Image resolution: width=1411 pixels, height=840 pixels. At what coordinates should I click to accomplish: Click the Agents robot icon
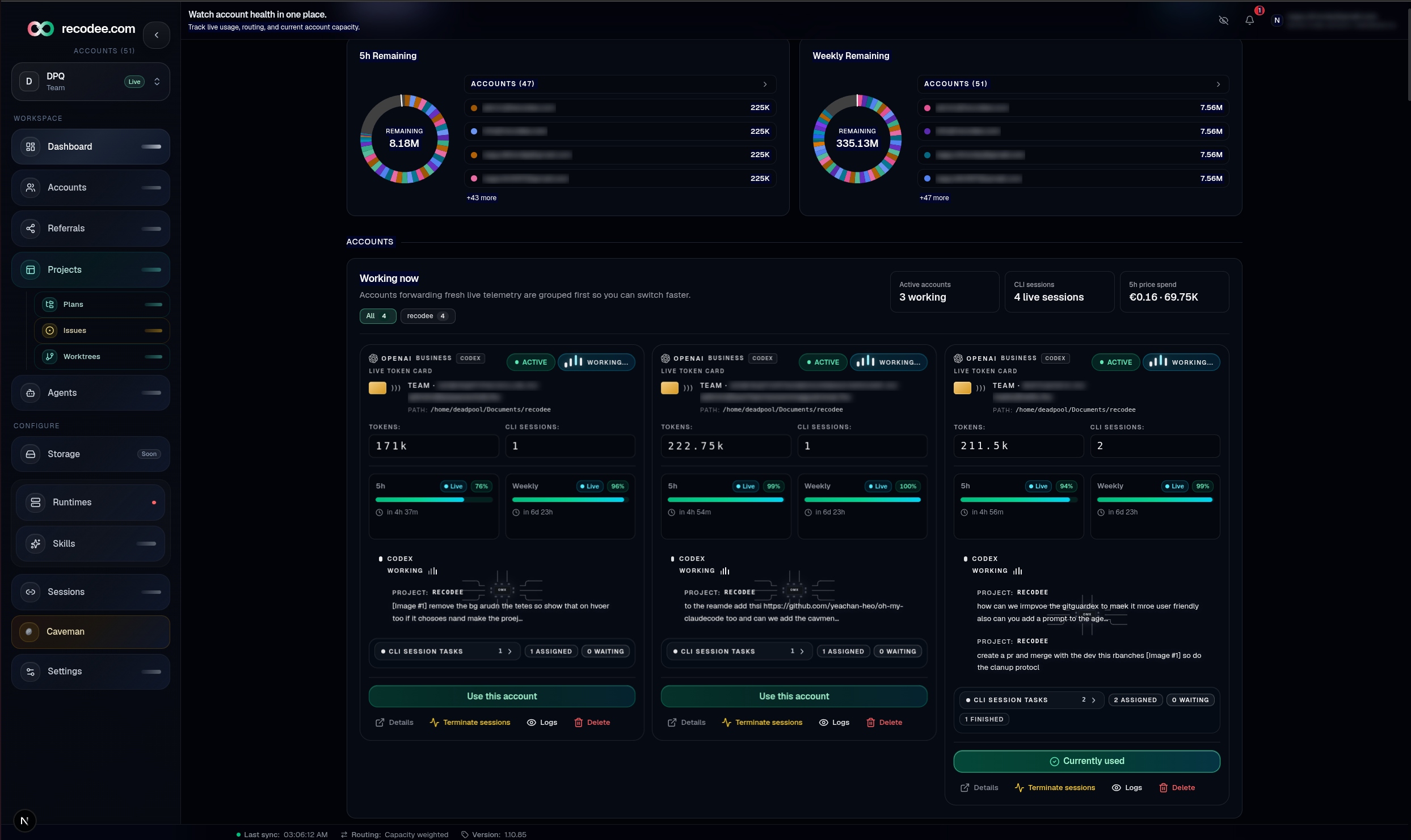pyautogui.click(x=31, y=393)
